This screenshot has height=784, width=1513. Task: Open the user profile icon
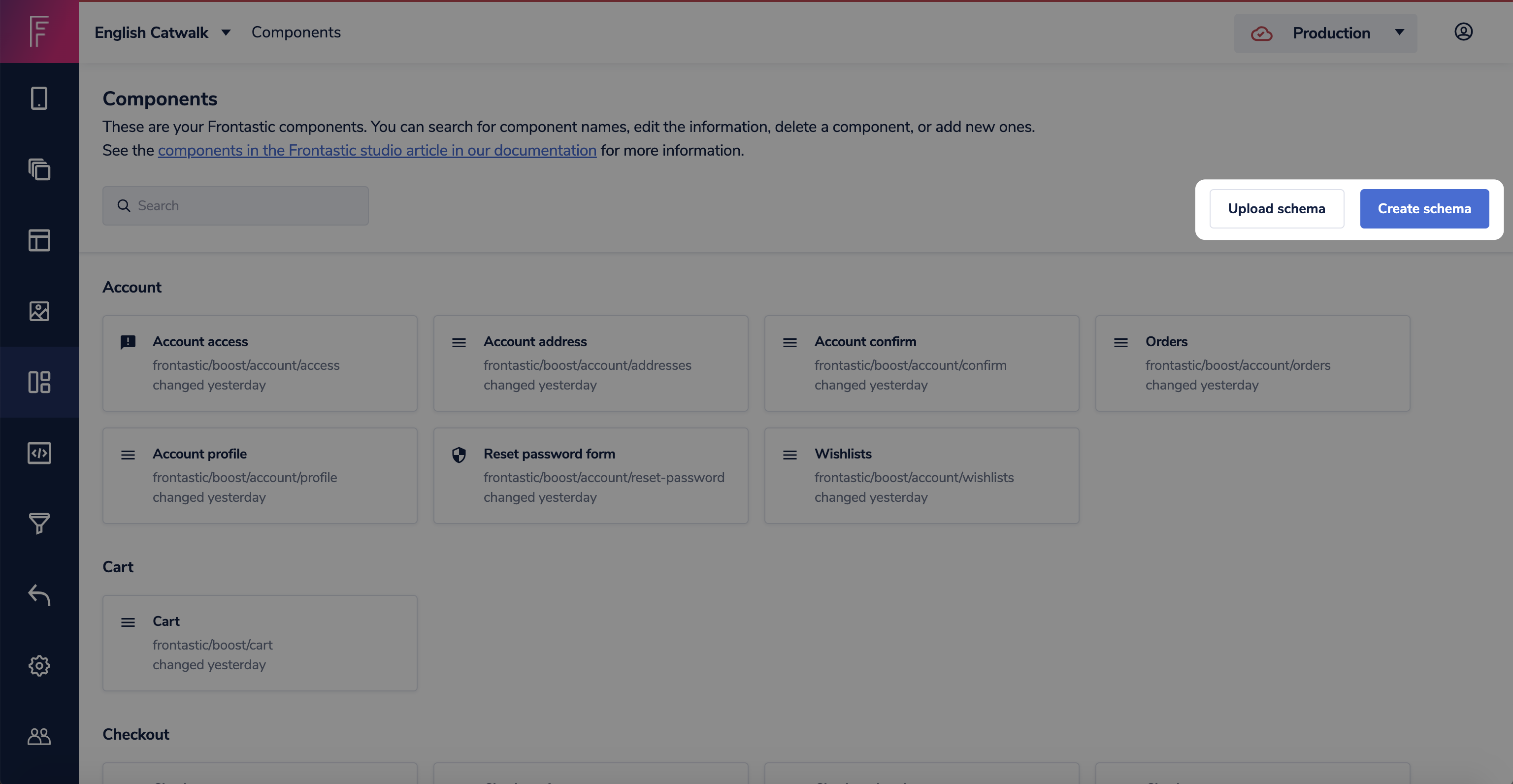(x=1463, y=32)
